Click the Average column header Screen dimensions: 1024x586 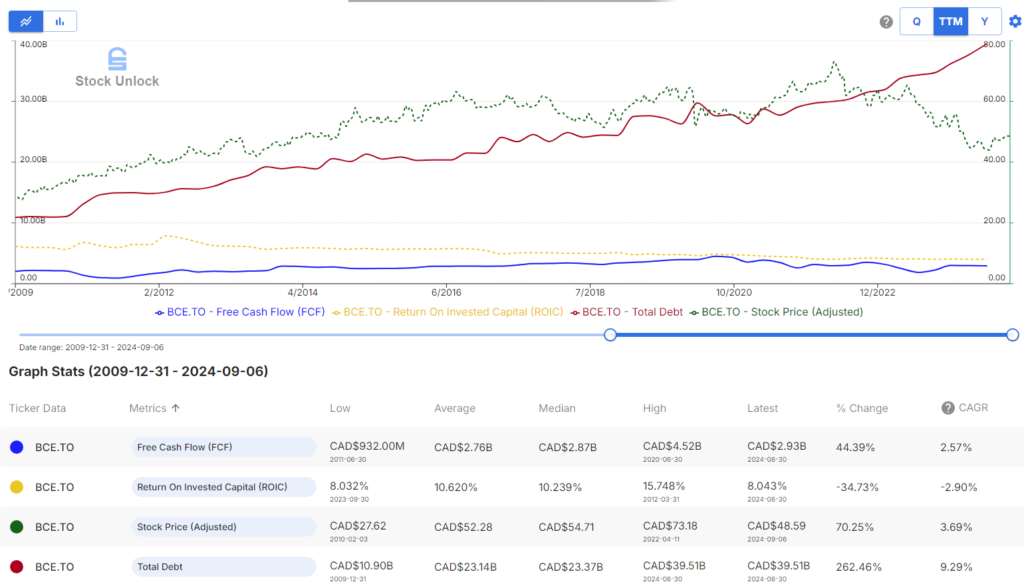[455, 408]
